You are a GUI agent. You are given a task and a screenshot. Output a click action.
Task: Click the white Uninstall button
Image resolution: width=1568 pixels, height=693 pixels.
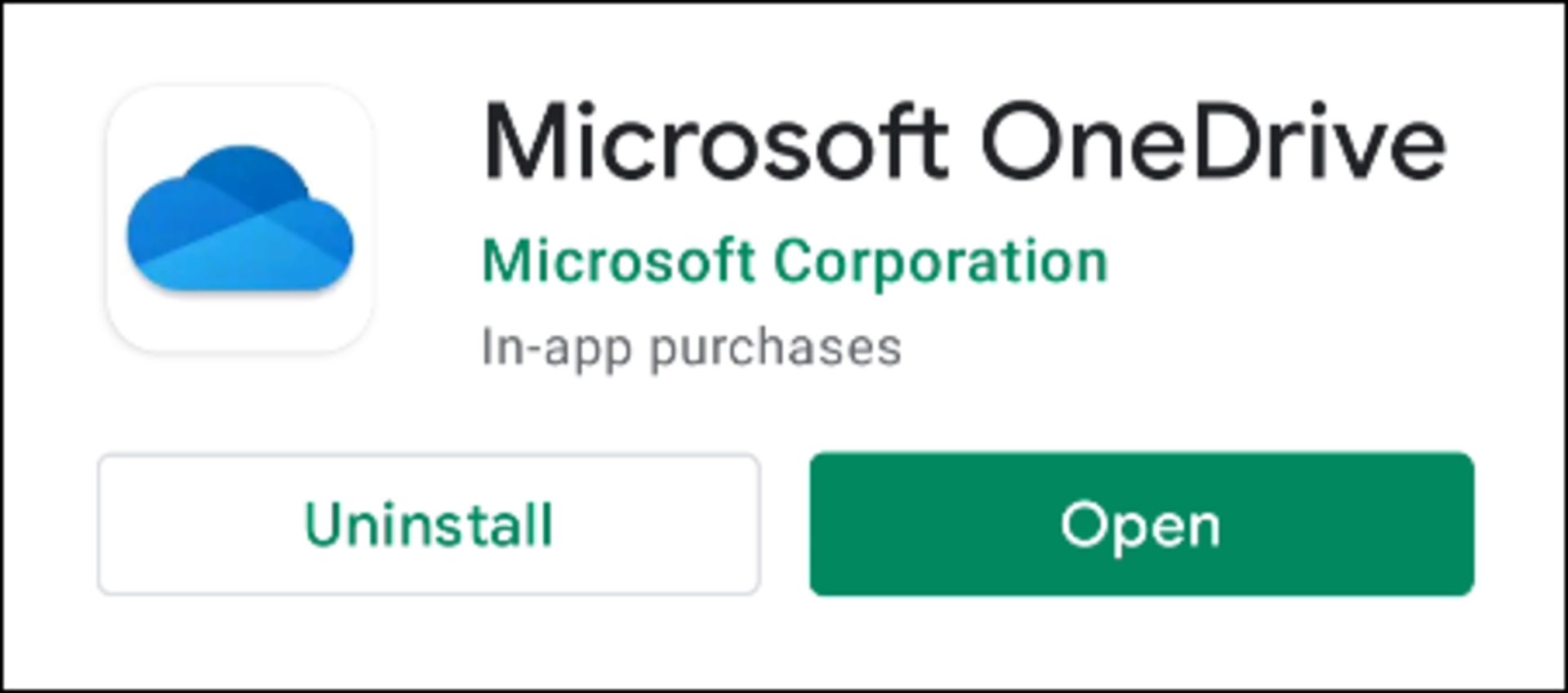point(429,524)
